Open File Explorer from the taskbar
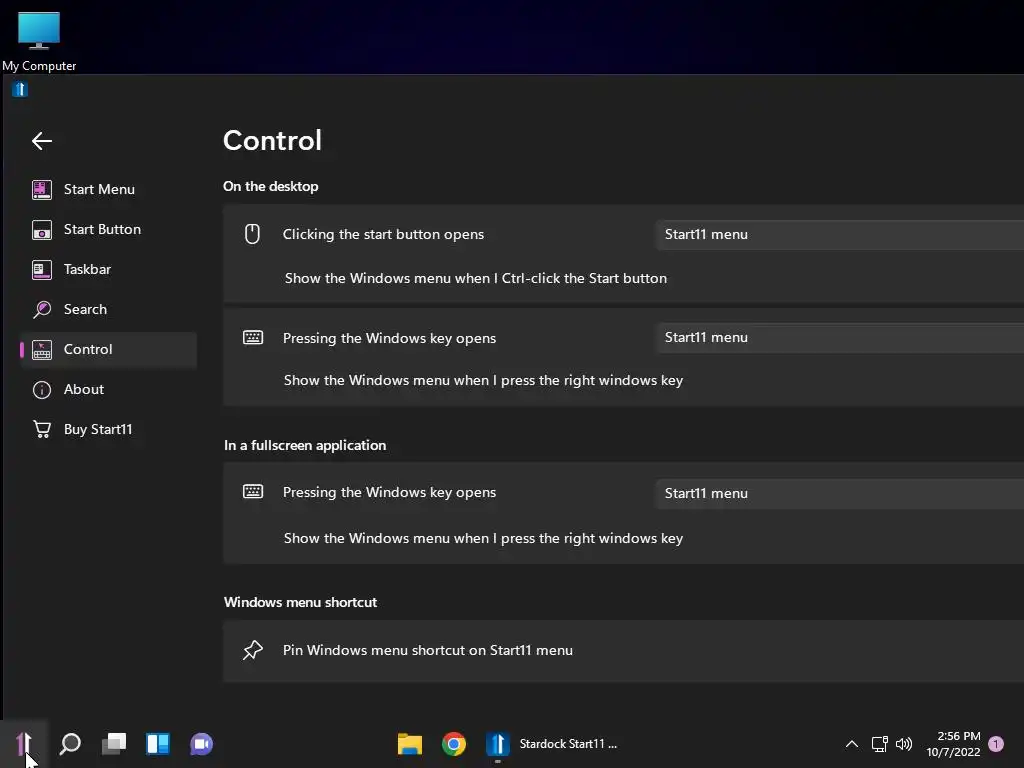This screenshot has height=768, width=1024. 409,744
